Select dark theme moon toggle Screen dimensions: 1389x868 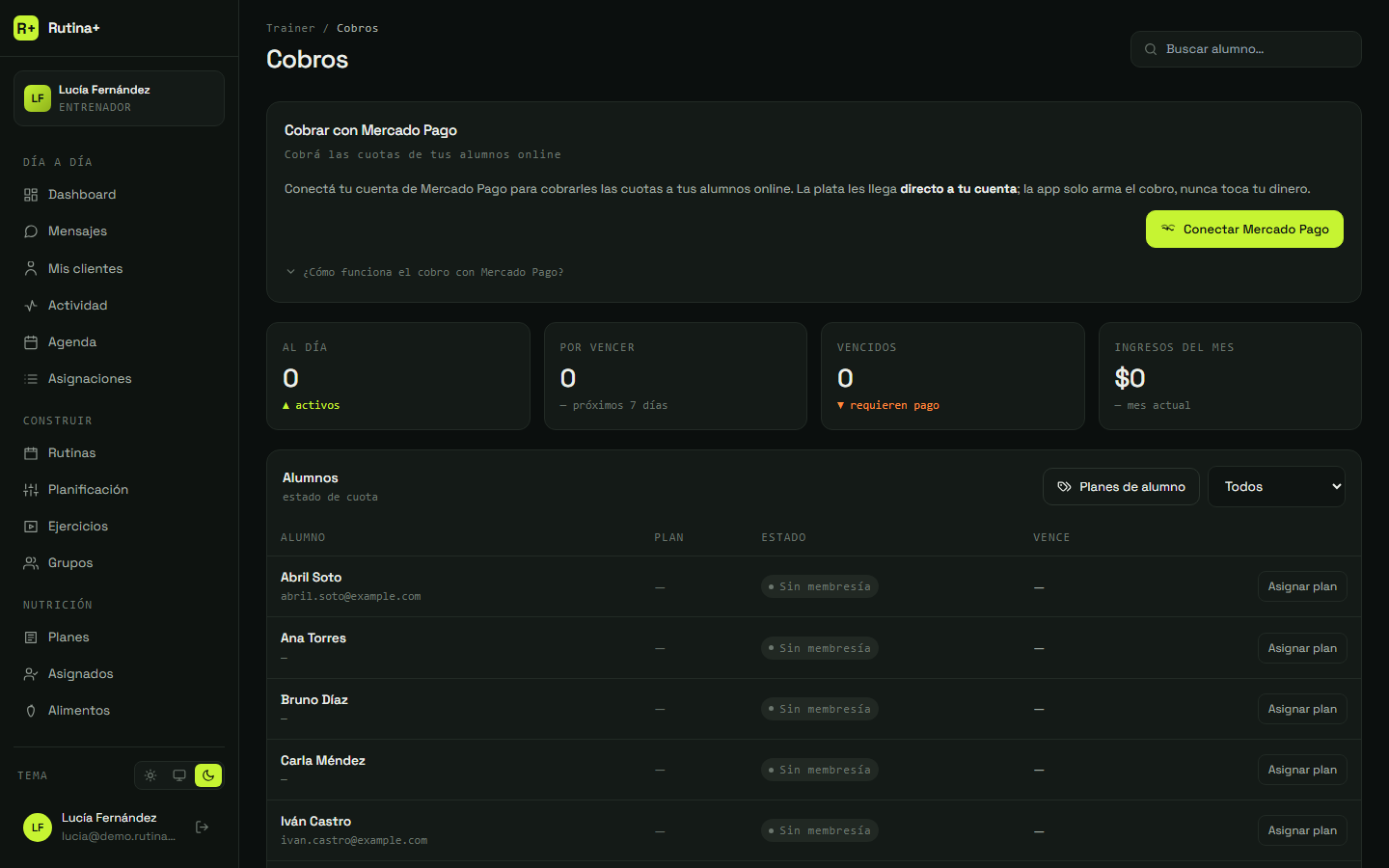point(208,775)
